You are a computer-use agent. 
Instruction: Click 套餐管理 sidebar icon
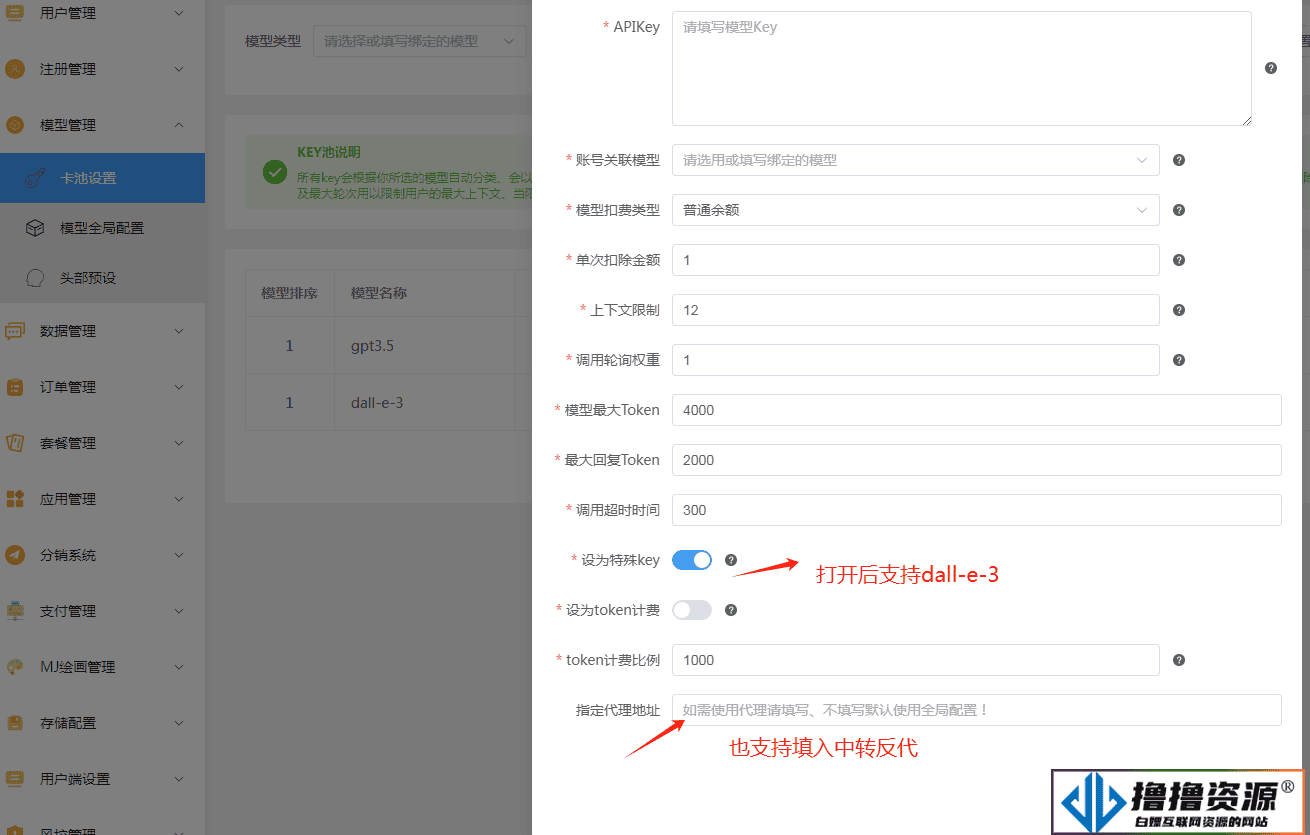[14, 443]
